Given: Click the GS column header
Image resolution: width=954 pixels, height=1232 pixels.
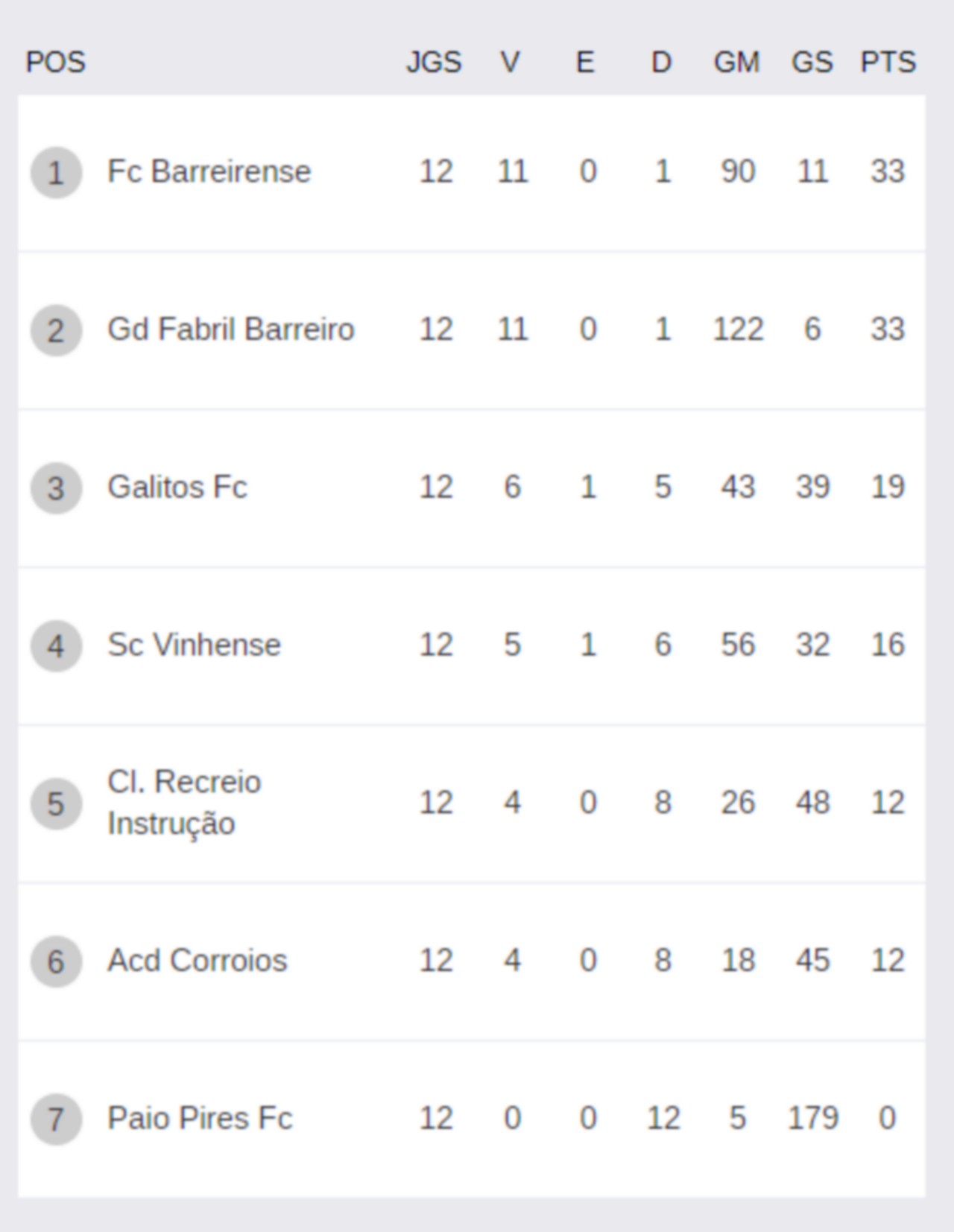Looking at the screenshot, I should tap(812, 62).
